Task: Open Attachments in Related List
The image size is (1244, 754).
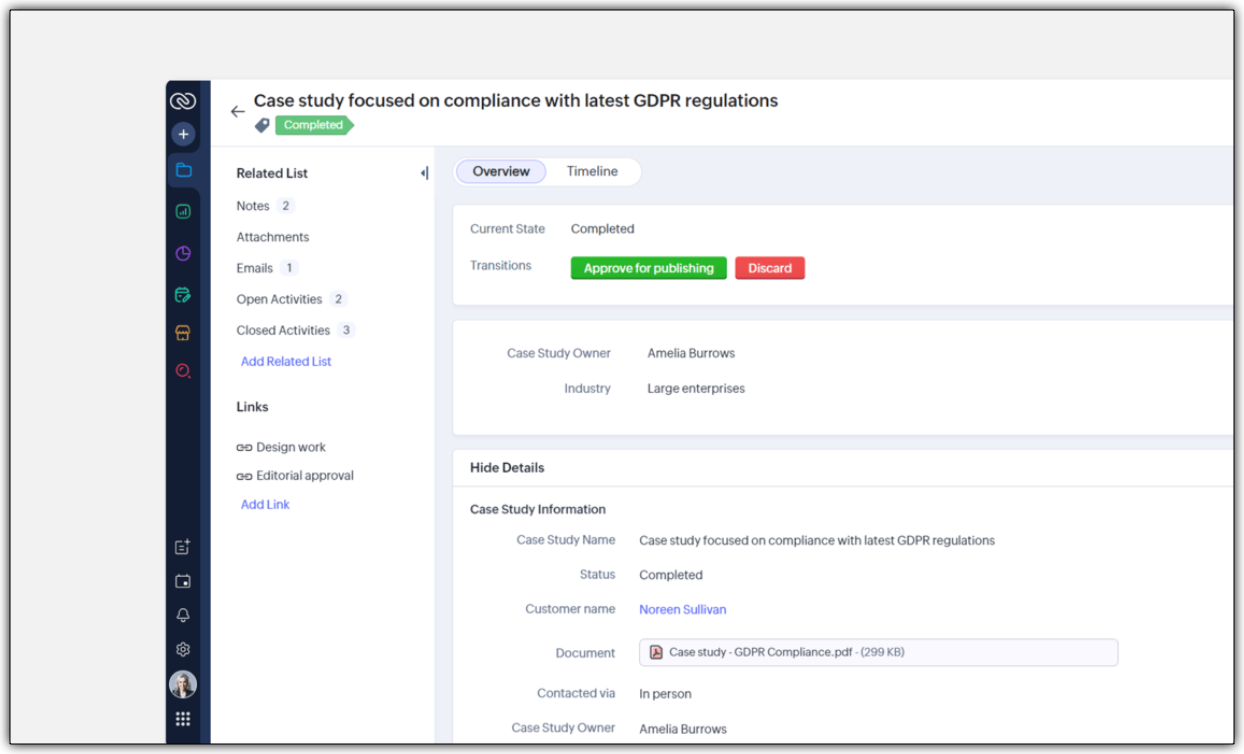Action: click(x=273, y=237)
